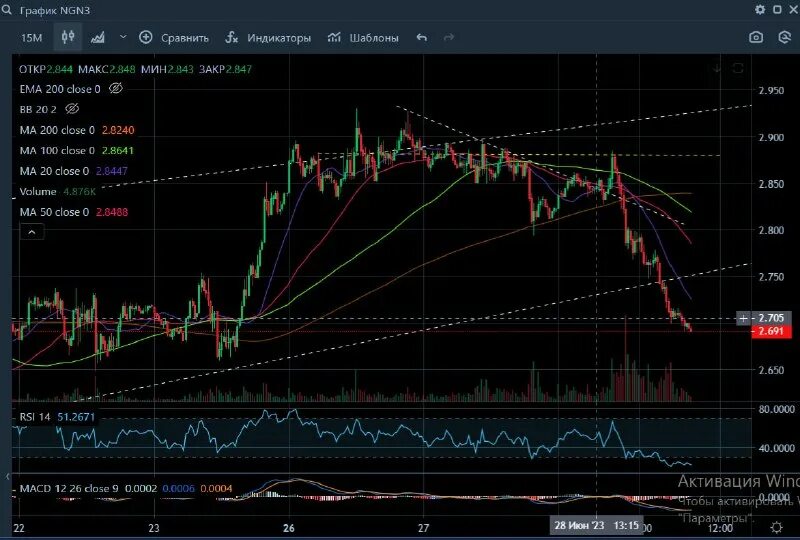Click the icon right of the camera
This screenshot has width=800, height=540.
pyautogui.click(x=785, y=37)
